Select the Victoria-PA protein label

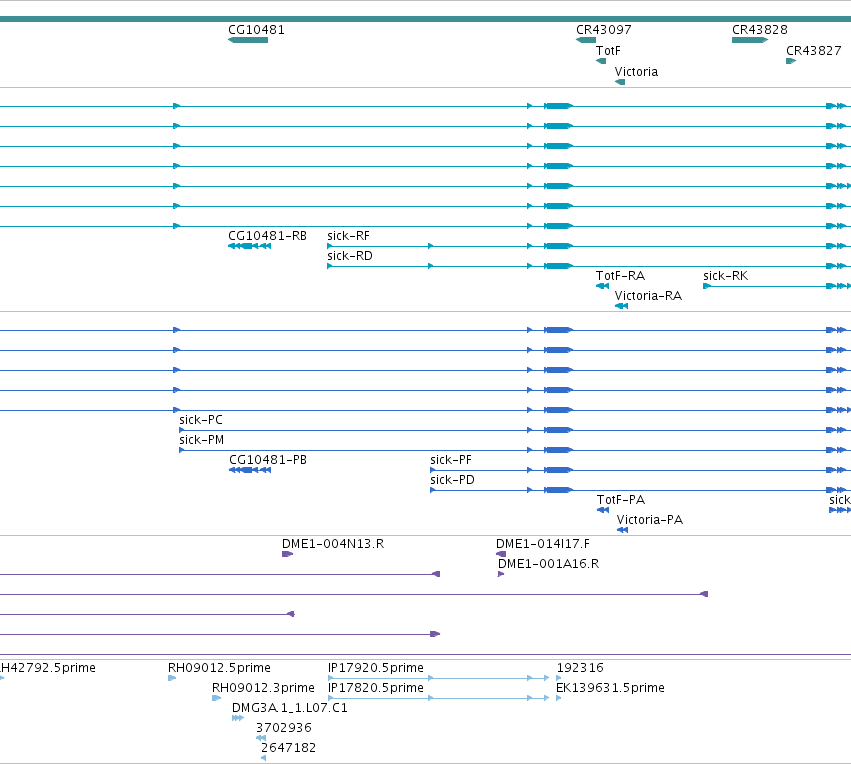click(650, 520)
